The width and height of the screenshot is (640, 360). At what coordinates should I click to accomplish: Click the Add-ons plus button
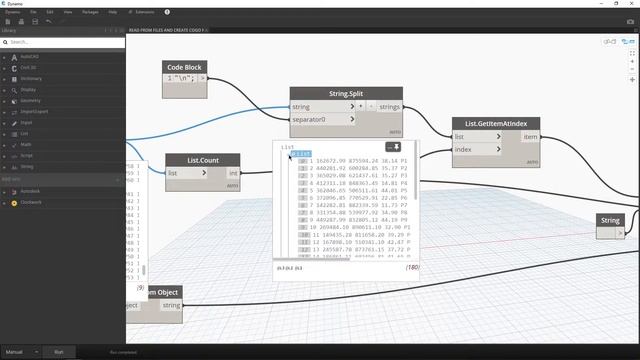coord(118,180)
